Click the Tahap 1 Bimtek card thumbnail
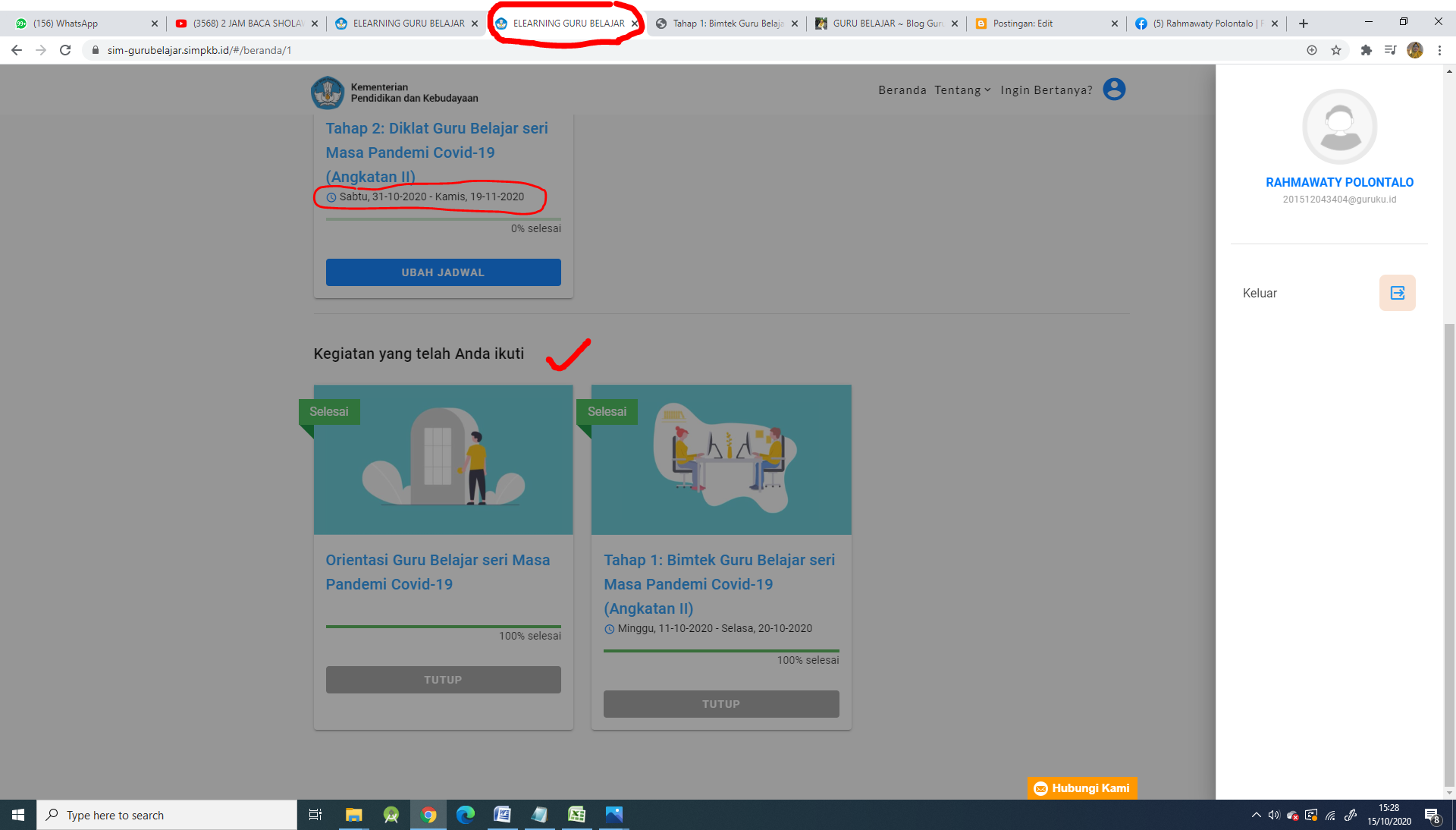Image resolution: width=1456 pixels, height=830 pixels. click(721, 460)
